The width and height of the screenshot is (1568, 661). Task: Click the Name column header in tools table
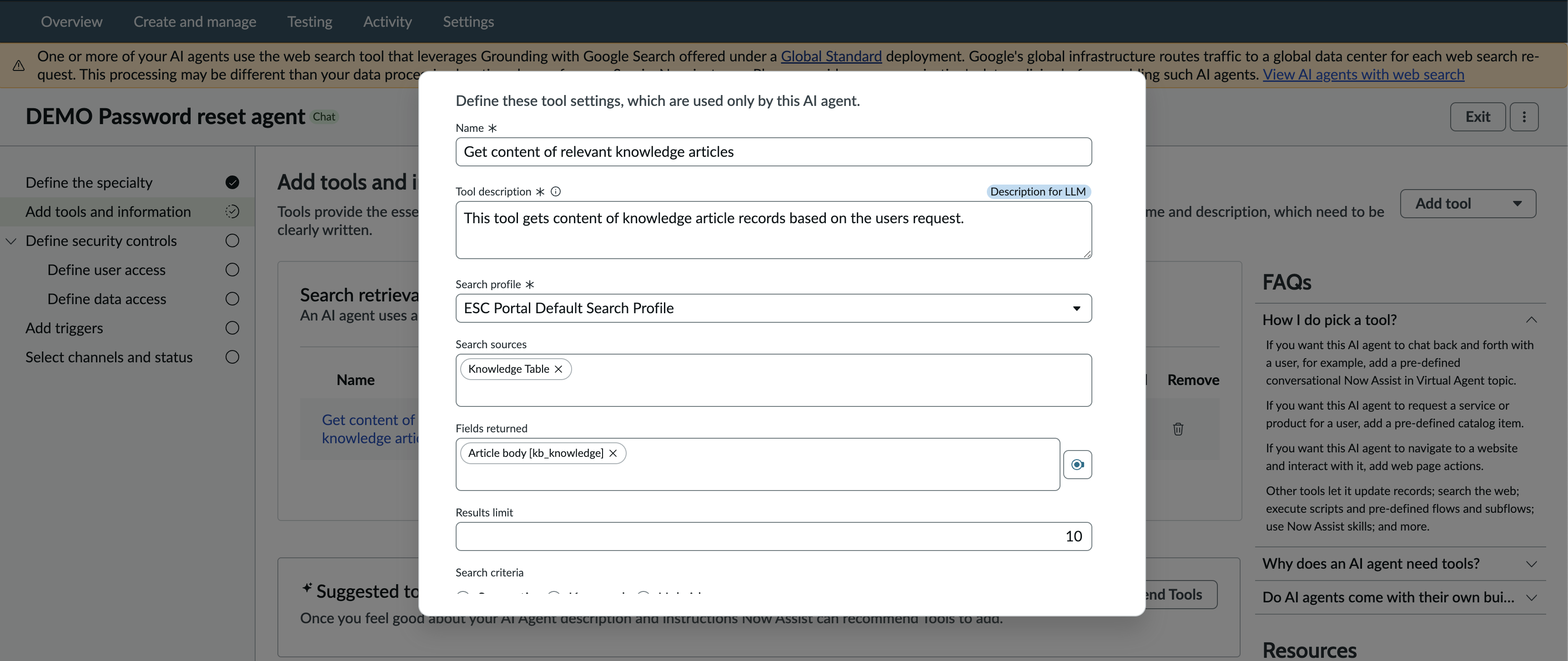[x=356, y=381]
